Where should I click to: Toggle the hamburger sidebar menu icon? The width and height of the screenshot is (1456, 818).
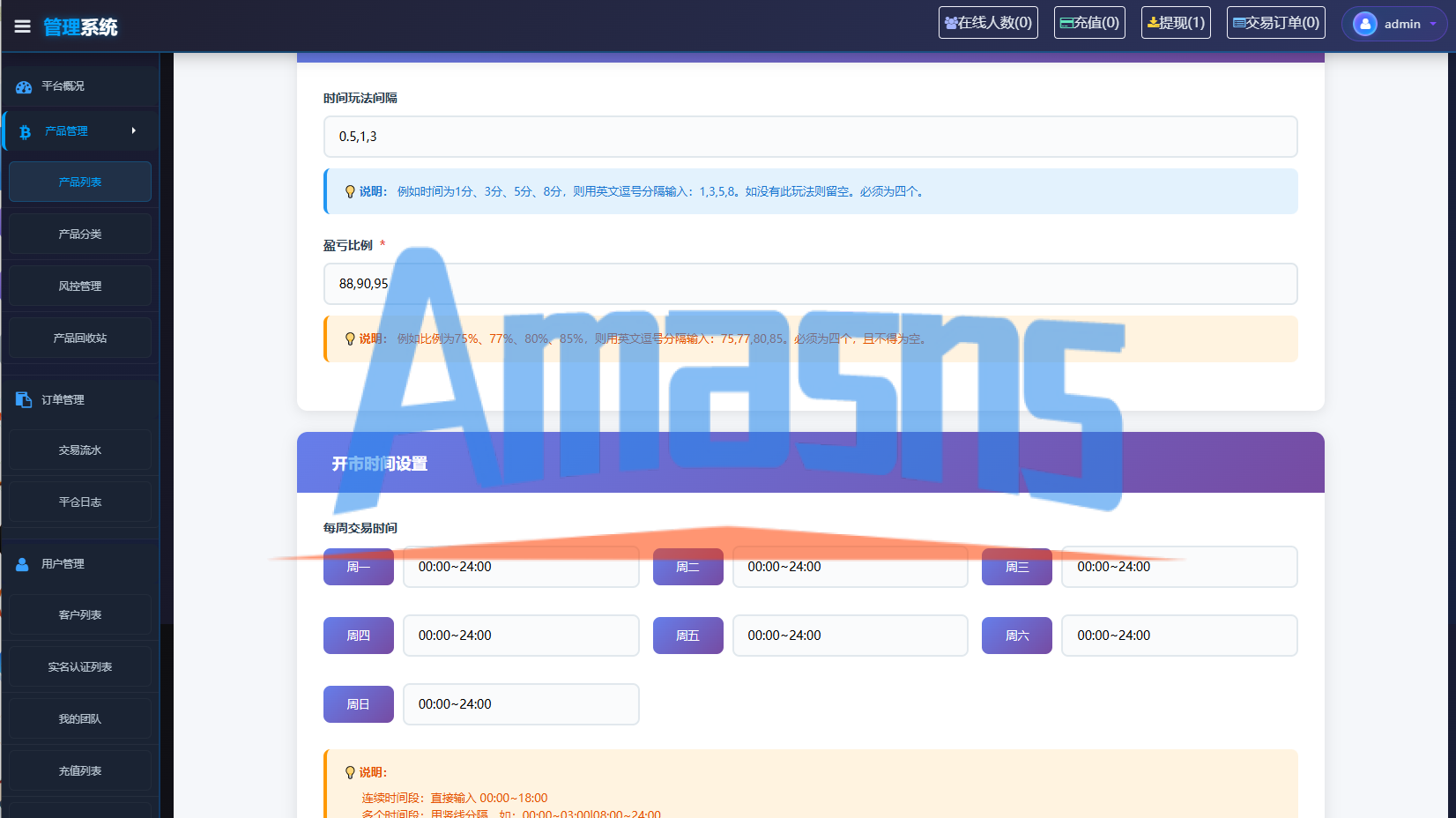(x=22, y=26)
